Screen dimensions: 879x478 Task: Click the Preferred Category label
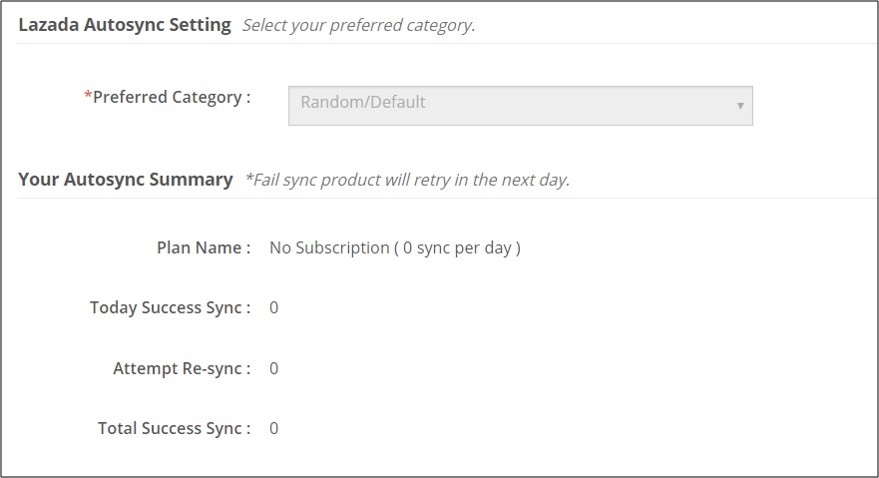point(171,97)
